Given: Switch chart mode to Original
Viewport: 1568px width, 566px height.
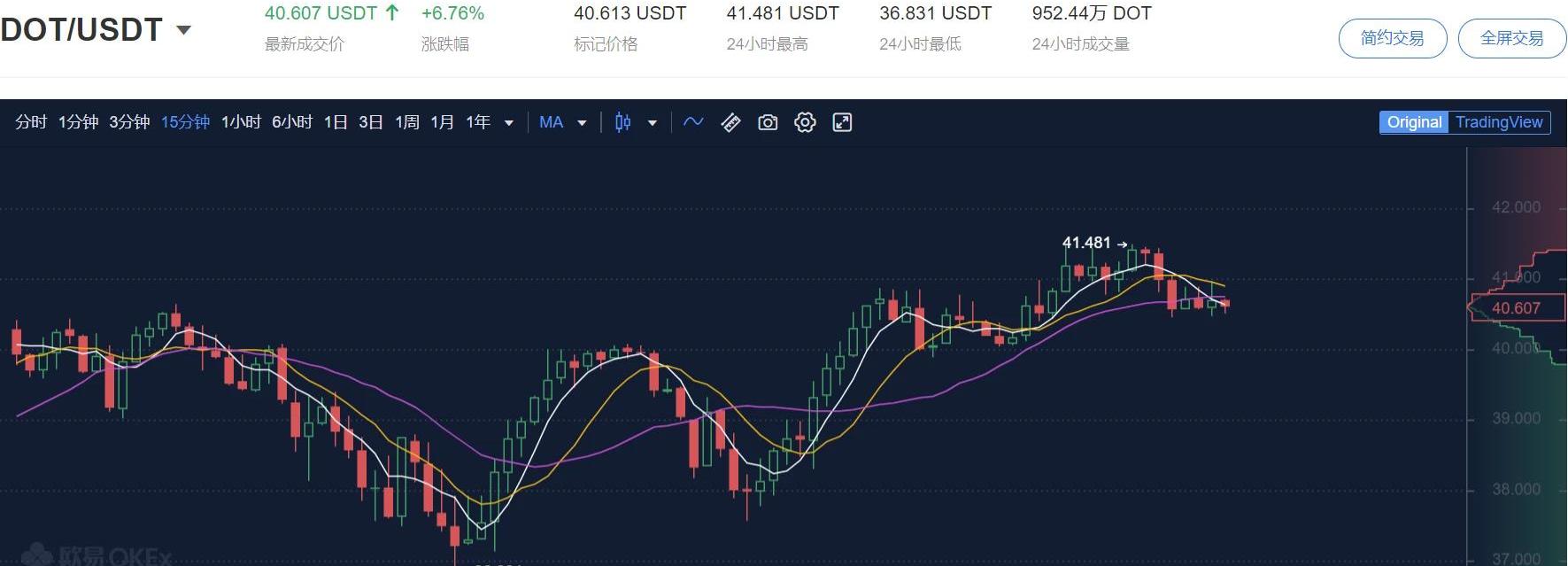Looking at the screenshot, I should (x=1414, y=122).
